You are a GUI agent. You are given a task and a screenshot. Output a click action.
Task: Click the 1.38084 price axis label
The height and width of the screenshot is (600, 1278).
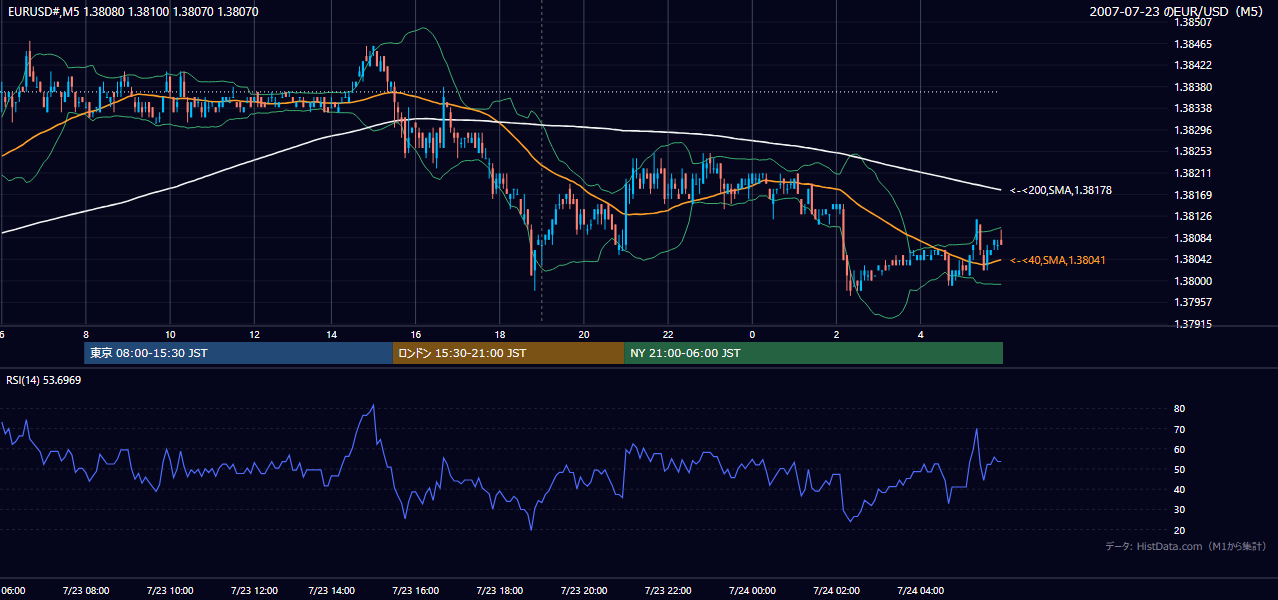tap(1193, 238)
